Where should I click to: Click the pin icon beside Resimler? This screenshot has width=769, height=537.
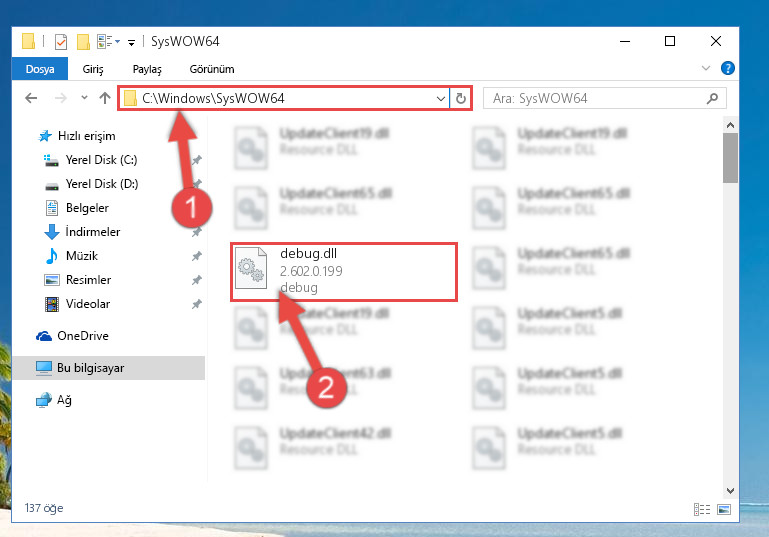(x=197, y=280)
